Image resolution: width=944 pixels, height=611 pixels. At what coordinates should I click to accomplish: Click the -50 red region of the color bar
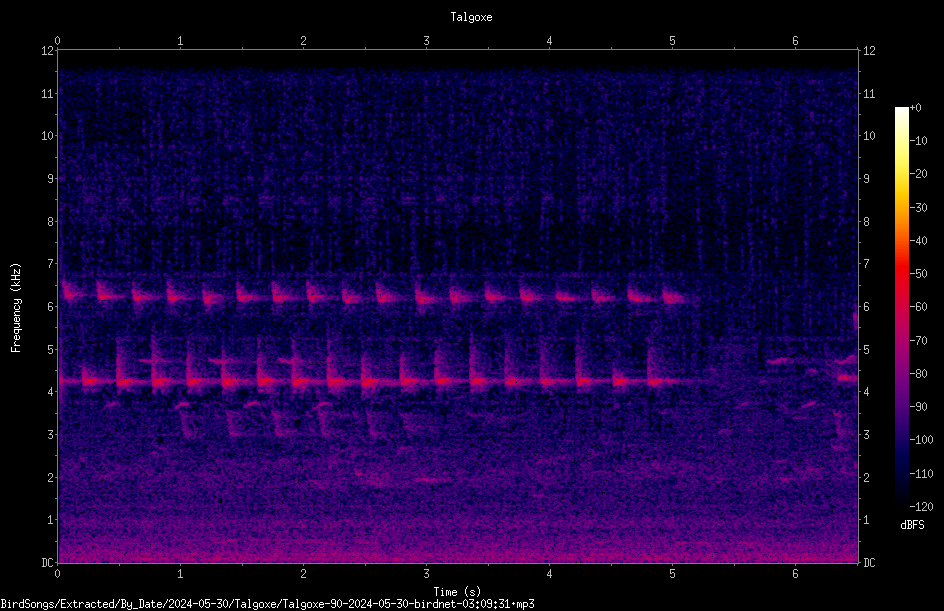tap(902, 273)
